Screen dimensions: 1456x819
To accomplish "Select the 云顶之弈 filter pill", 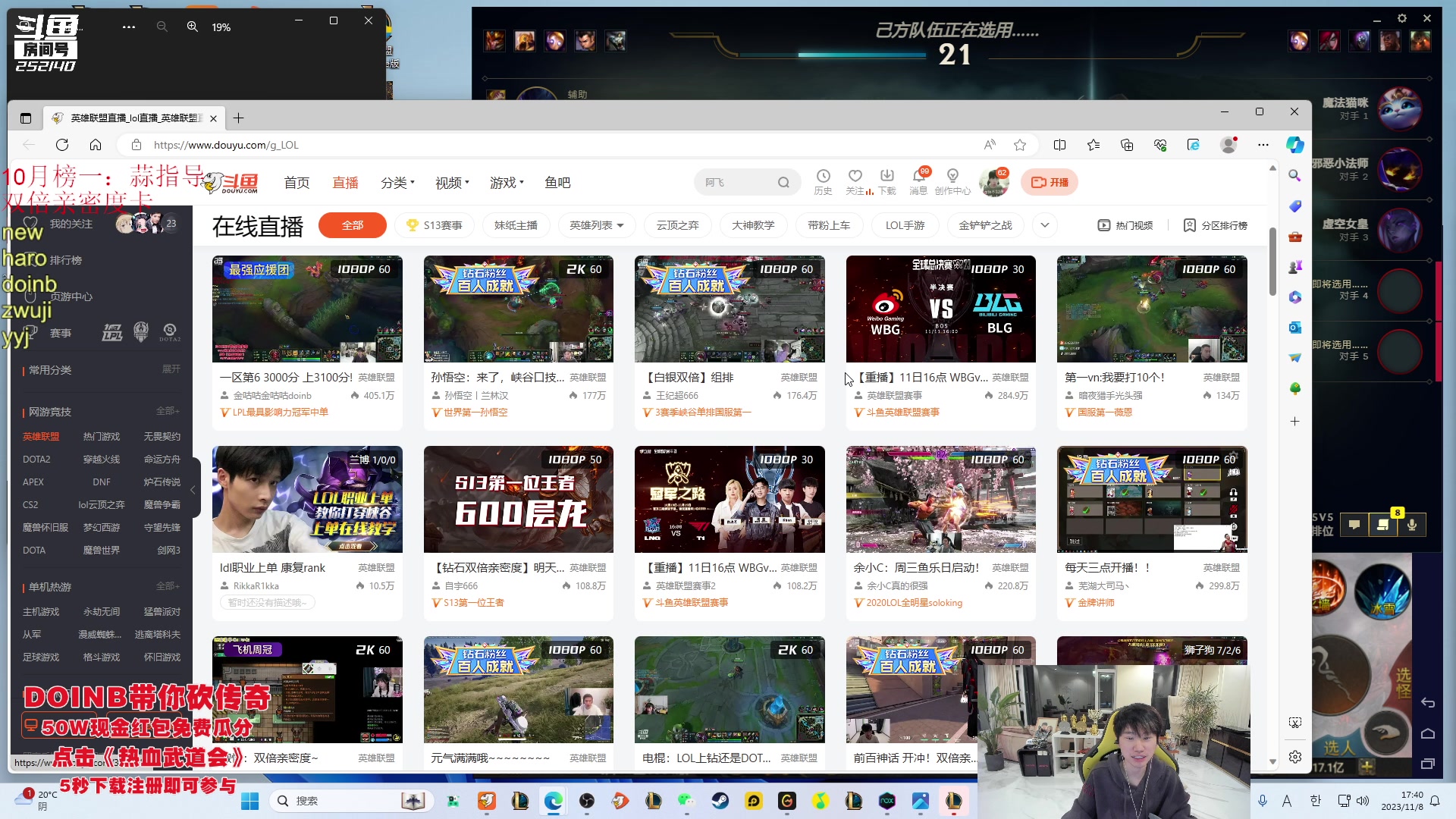I will tap(677, 225).
